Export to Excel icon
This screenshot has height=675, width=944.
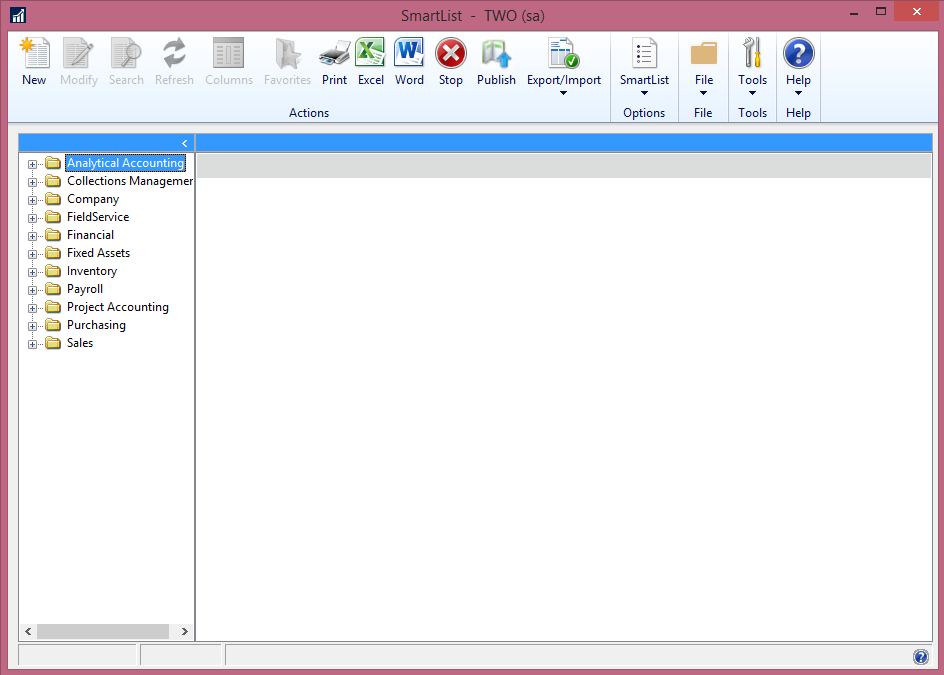[x=370, y=52]
